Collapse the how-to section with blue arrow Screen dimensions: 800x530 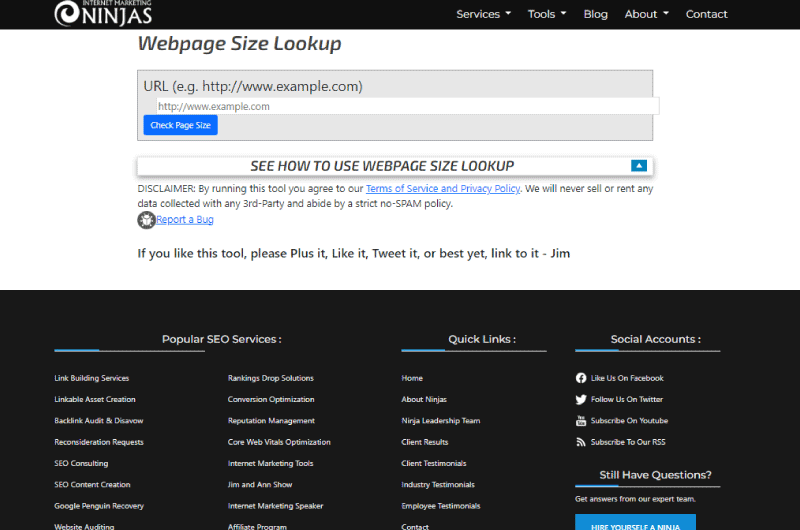coord(639,166)
